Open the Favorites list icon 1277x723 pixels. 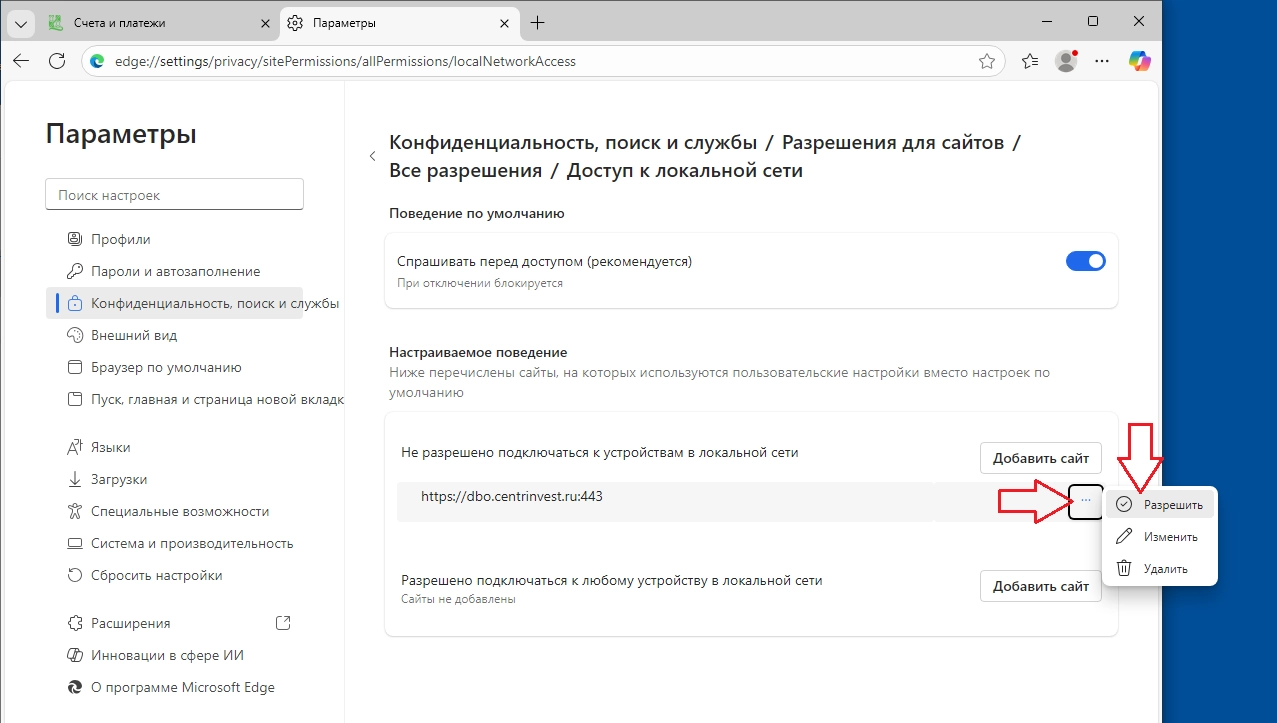point(1030,61)
